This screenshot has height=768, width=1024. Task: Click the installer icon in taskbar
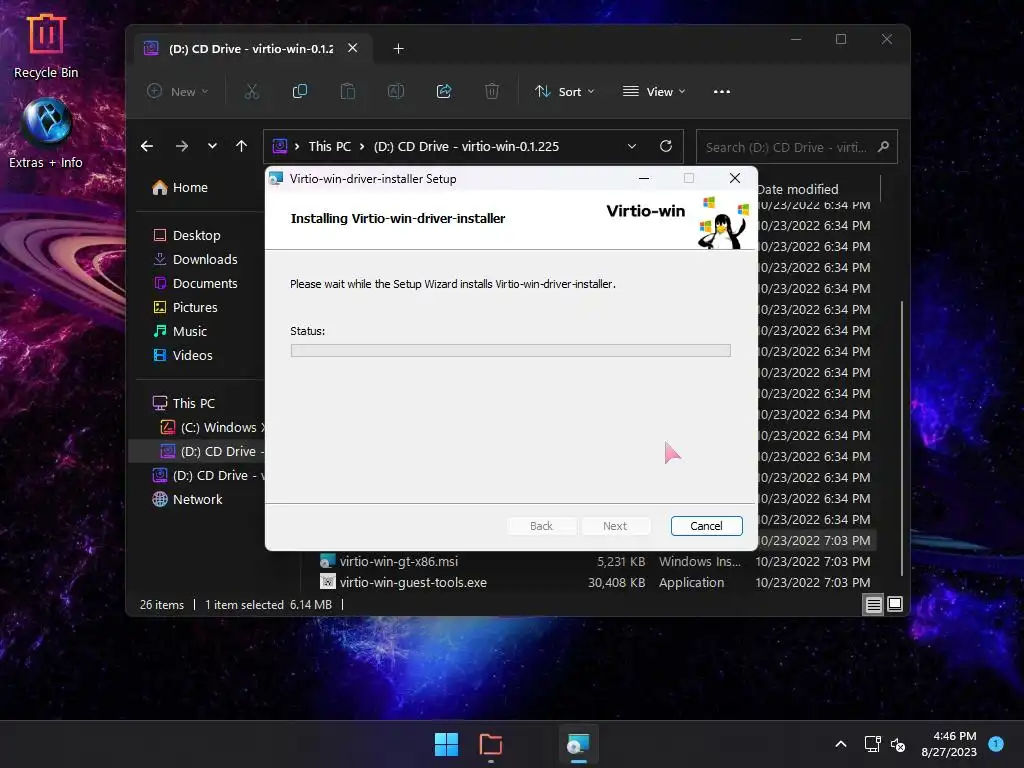click(579, 744)
